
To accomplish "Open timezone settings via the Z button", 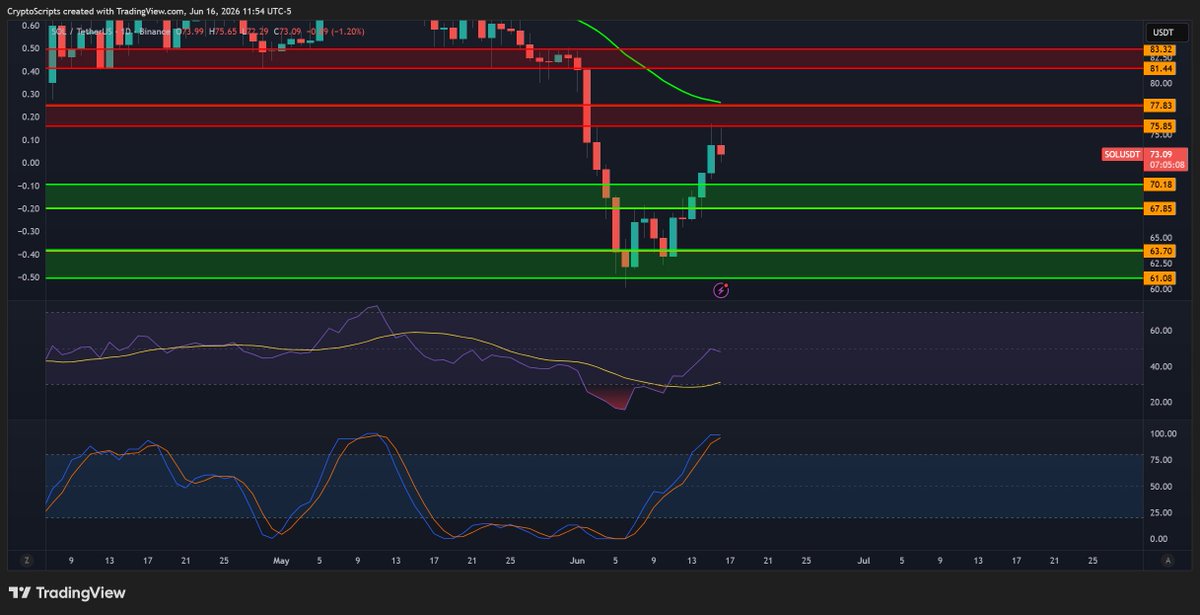I will point(27,562).
